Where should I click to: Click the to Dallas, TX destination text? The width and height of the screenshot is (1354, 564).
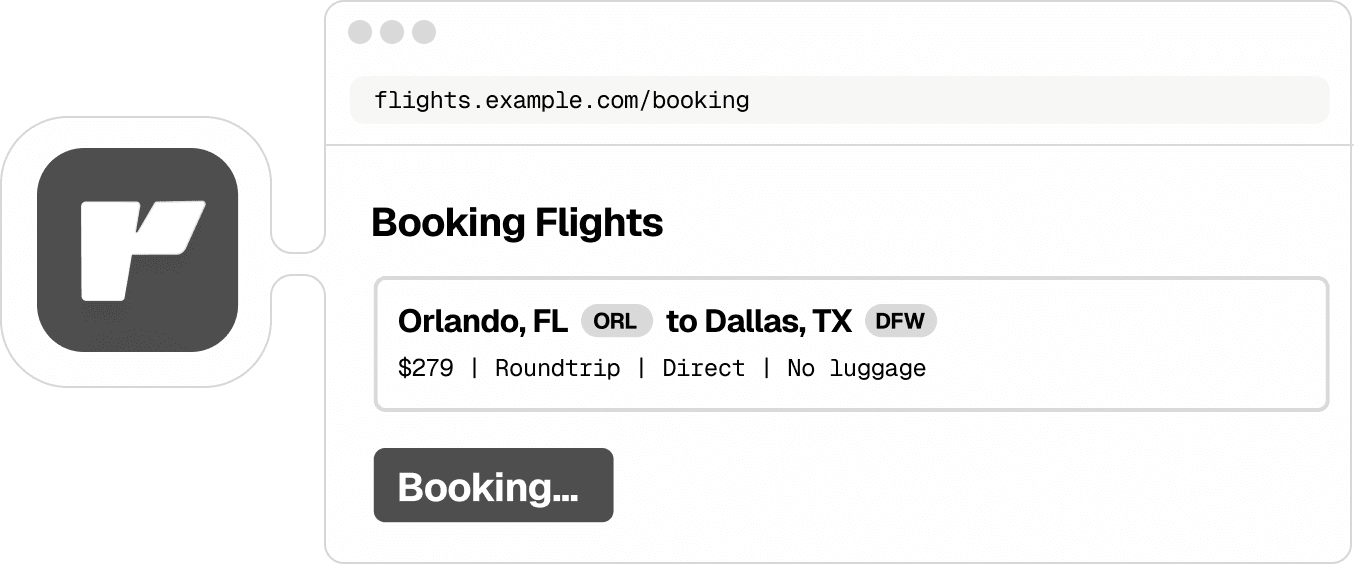(759, 321)
